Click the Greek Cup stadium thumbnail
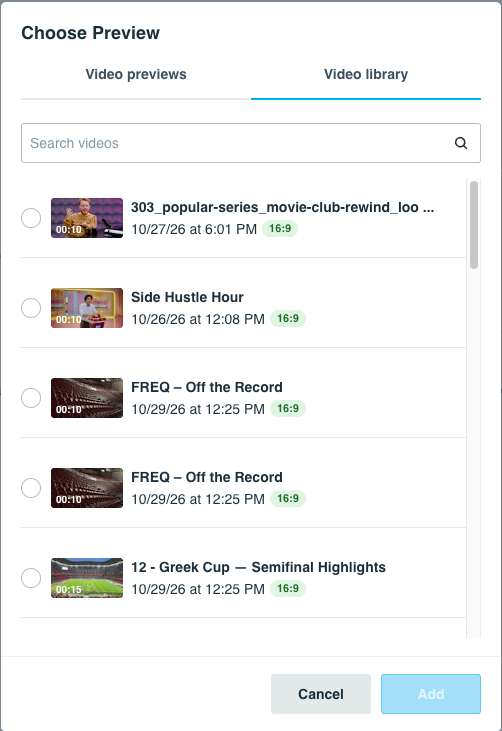This screenshot has width=502, height=731. point(87,578)
